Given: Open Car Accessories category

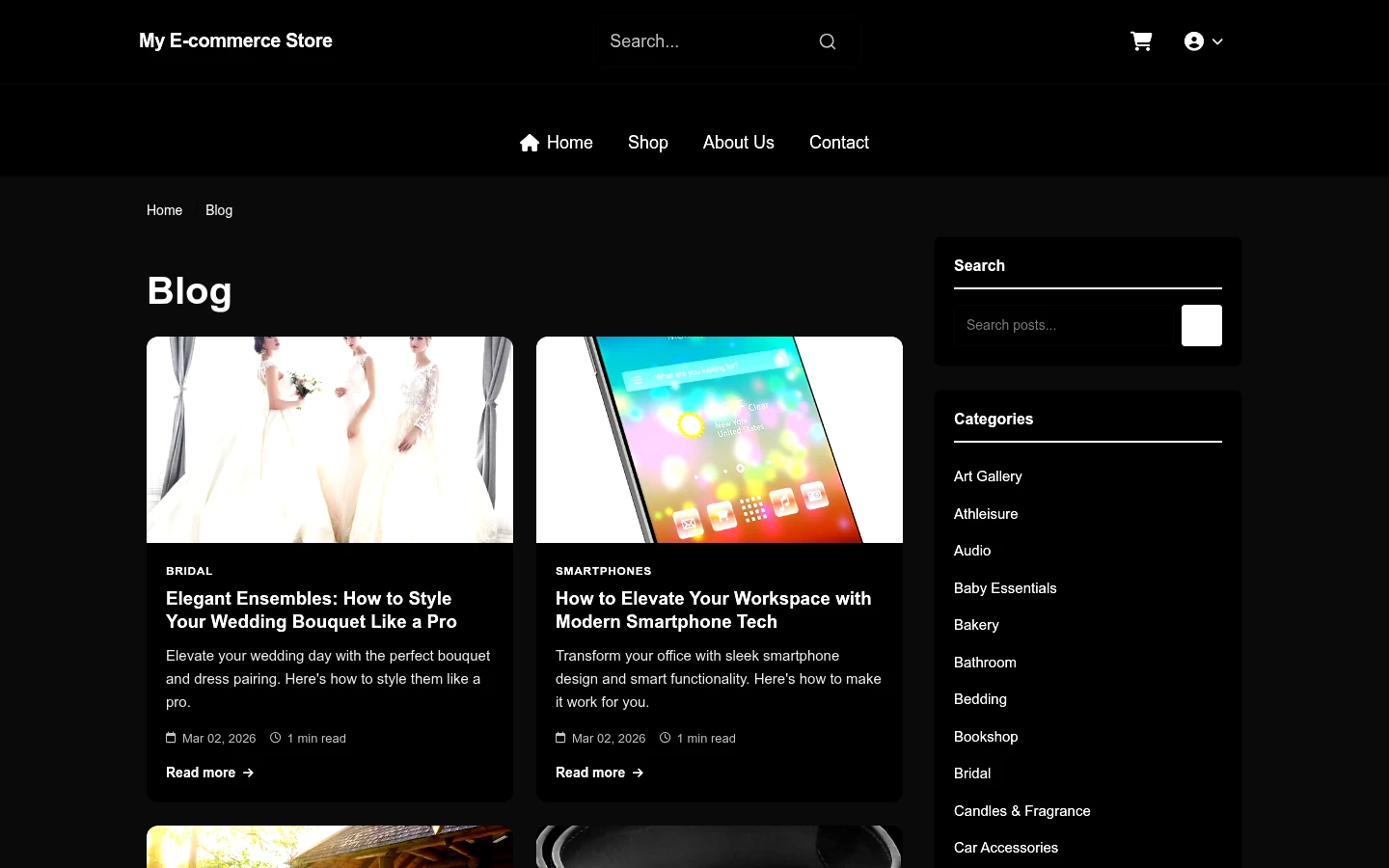Looking at the screenshot, I should click(1006, 848).
